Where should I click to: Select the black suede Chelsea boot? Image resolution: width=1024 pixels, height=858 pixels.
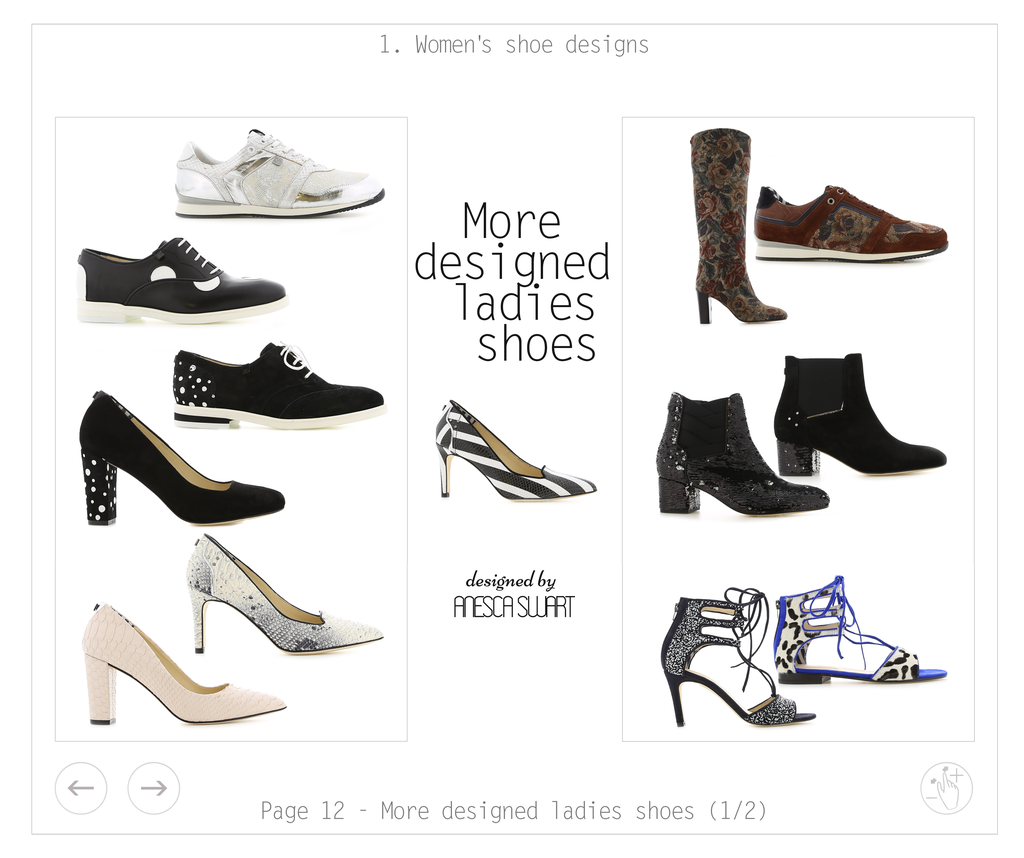coord(860,414)
